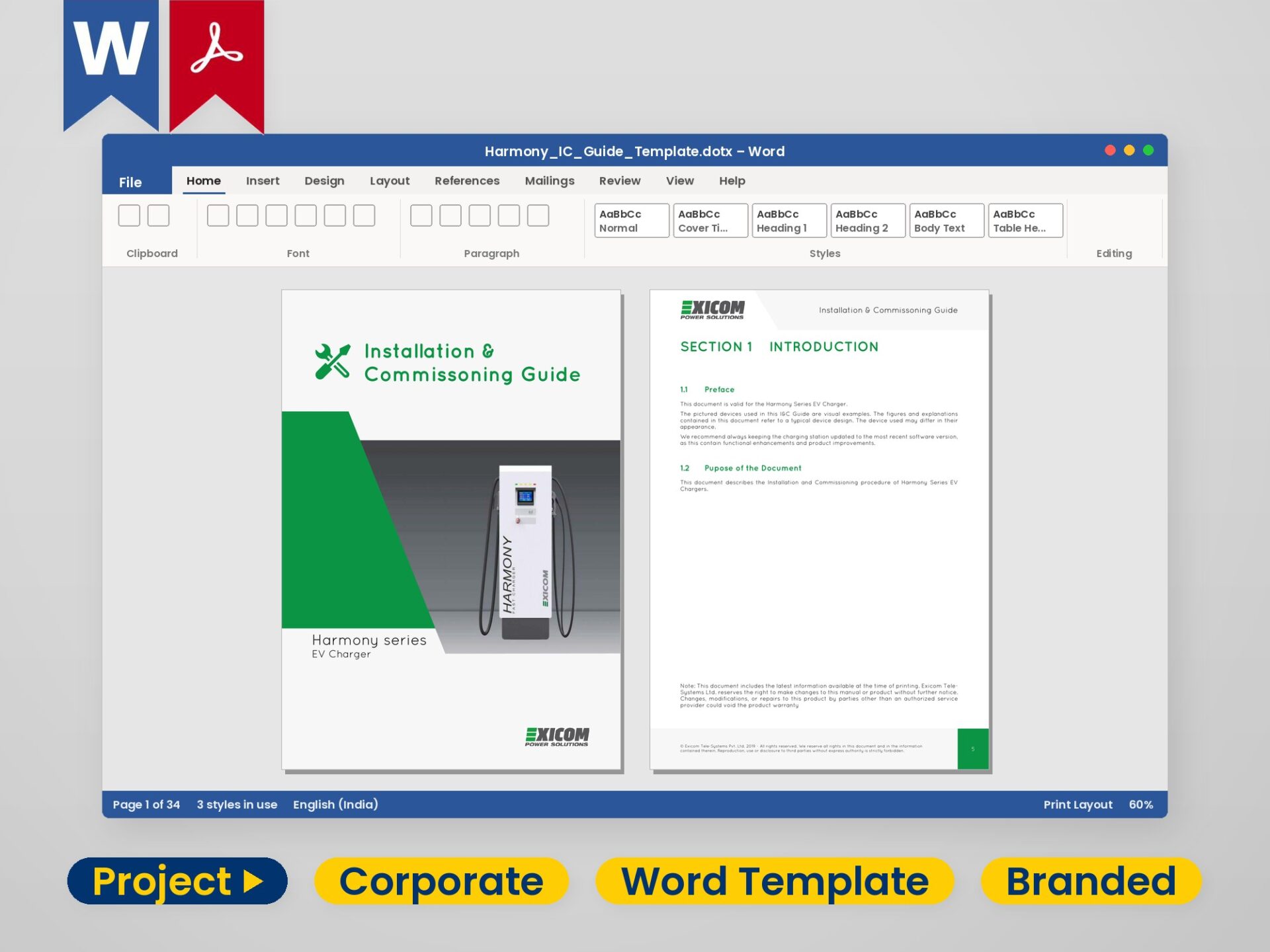Open the Insert ribbon tab

pos(263,181)
